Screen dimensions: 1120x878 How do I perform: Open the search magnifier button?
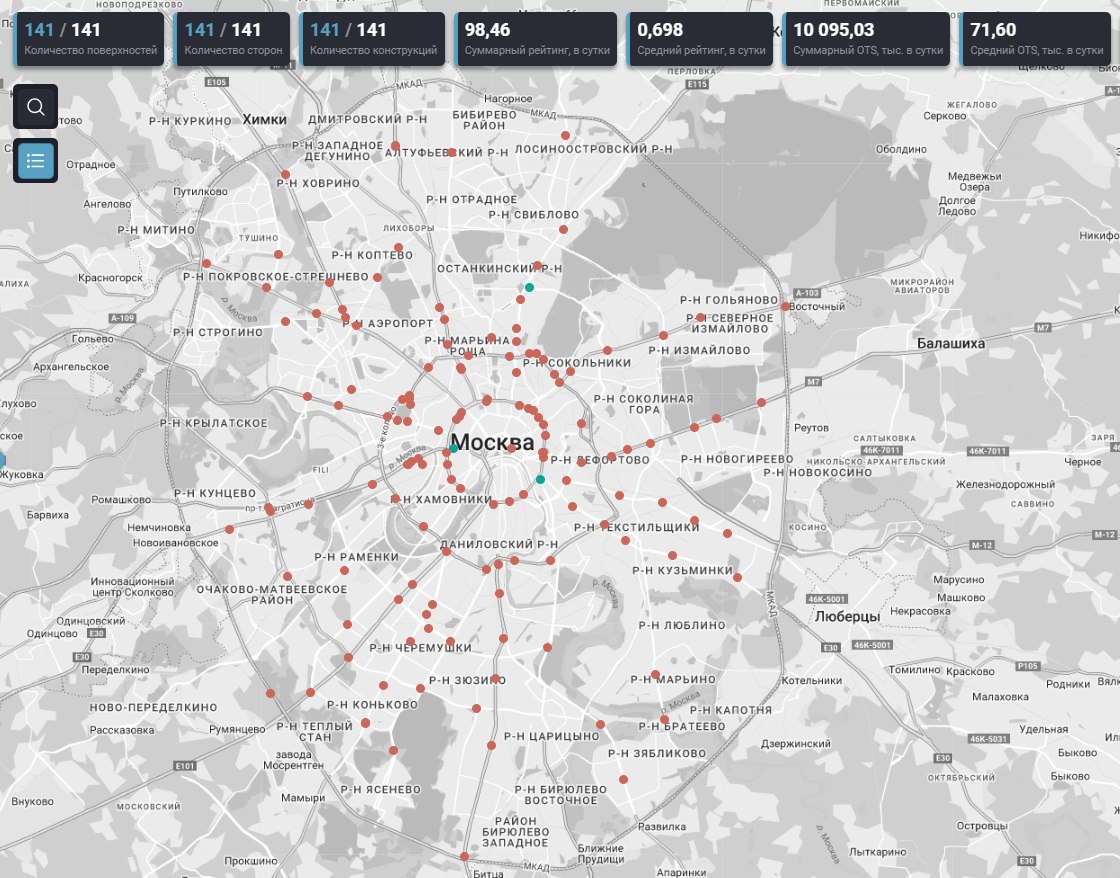(35, 106)
